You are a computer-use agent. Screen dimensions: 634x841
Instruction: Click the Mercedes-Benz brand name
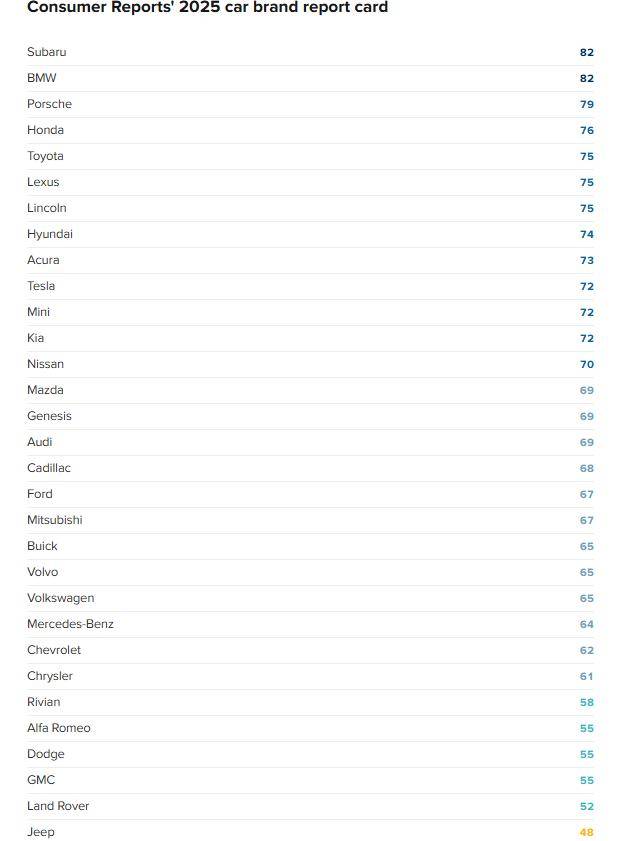pyautogui.click(x=70, y=624)
